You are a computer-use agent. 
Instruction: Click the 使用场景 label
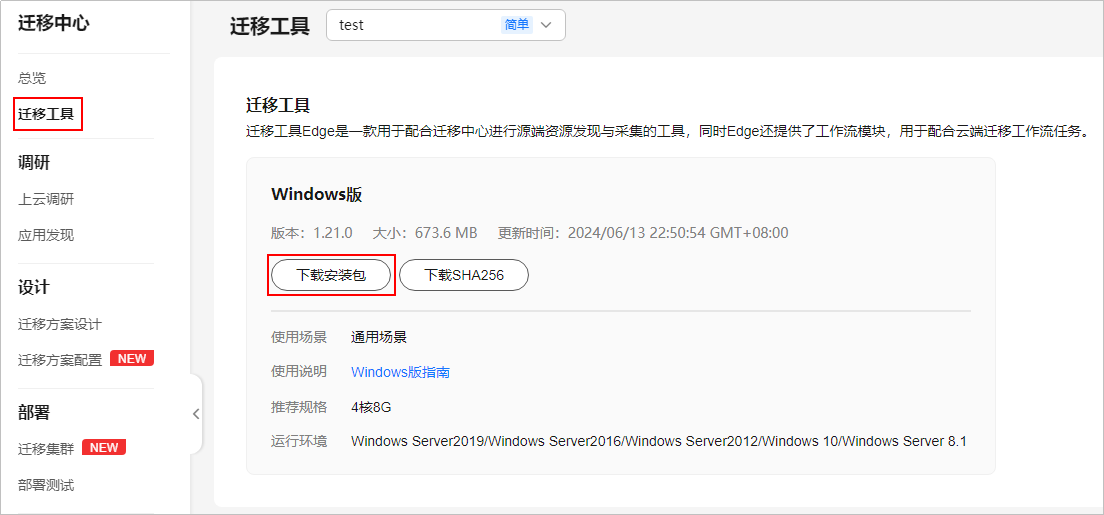click(299, 337)
